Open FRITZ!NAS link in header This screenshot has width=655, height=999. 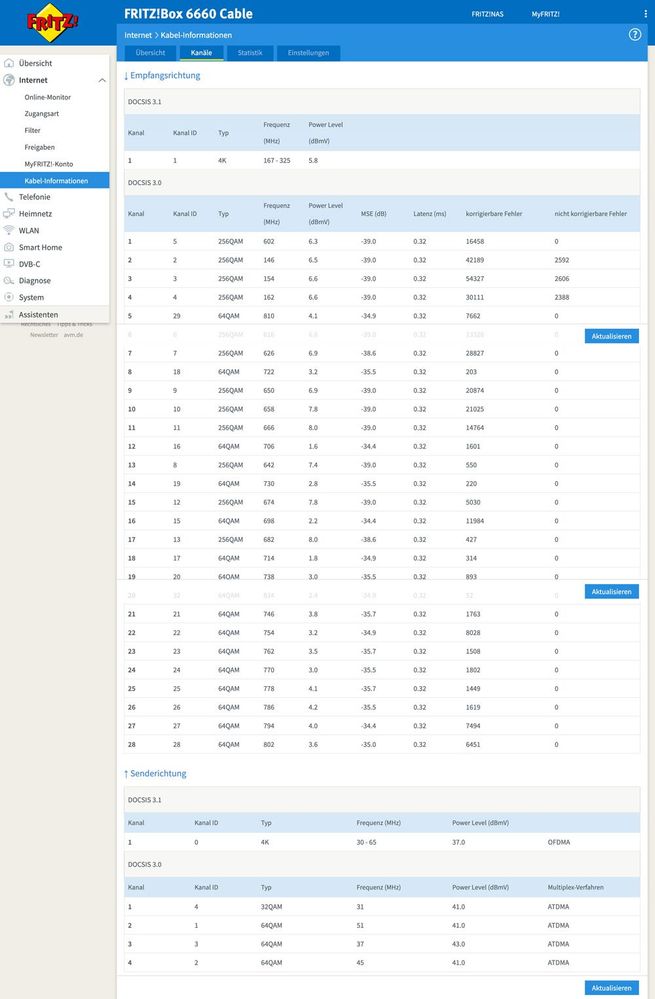(x=487, y=14)
